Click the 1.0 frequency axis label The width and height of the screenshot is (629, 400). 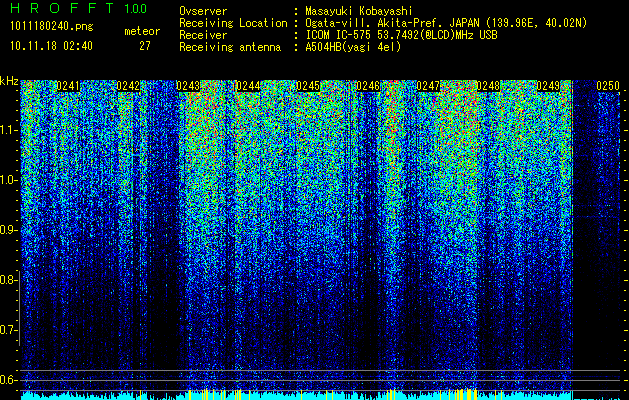click(x=9, y=180)
